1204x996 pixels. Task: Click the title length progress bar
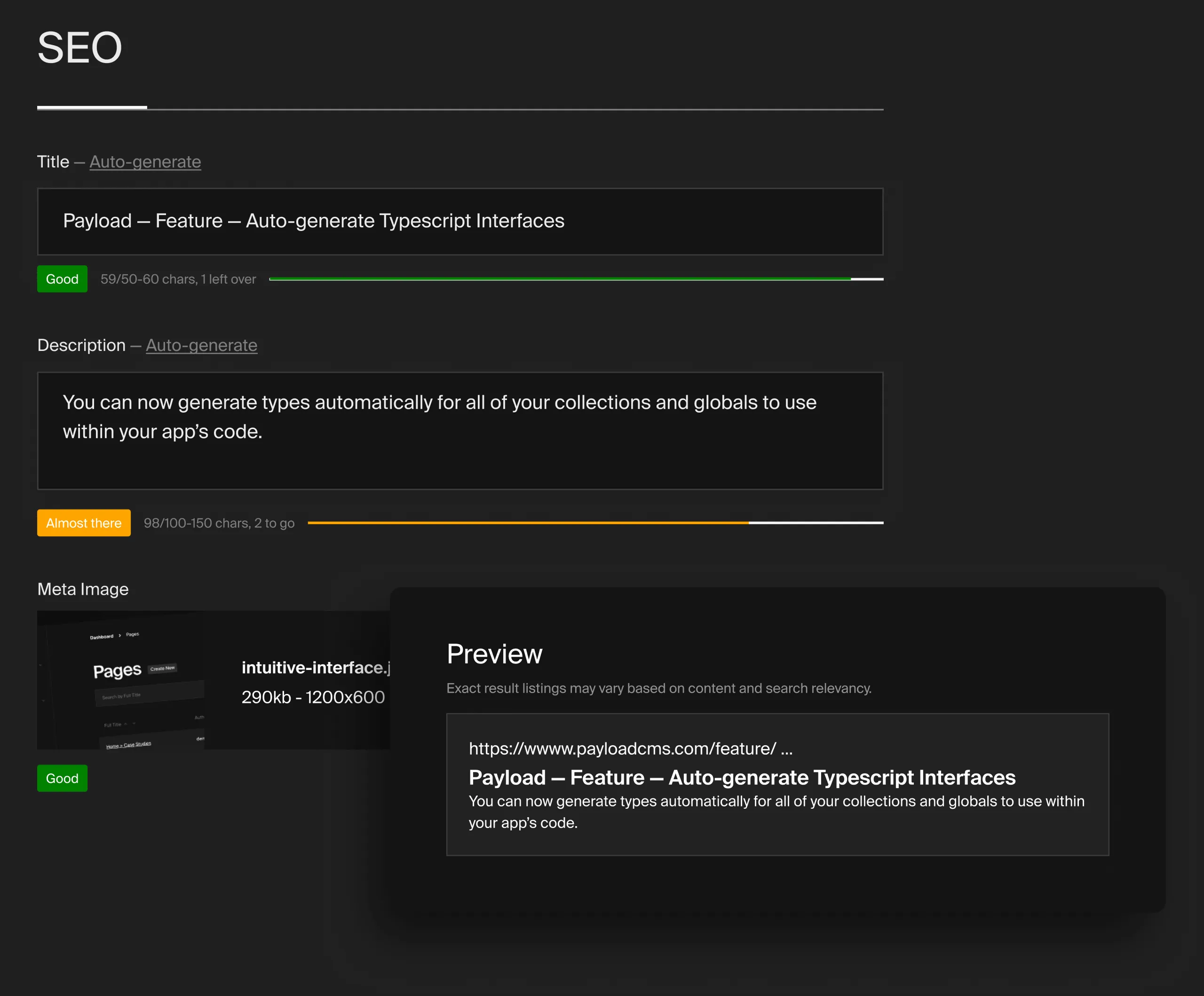point(576,279)
